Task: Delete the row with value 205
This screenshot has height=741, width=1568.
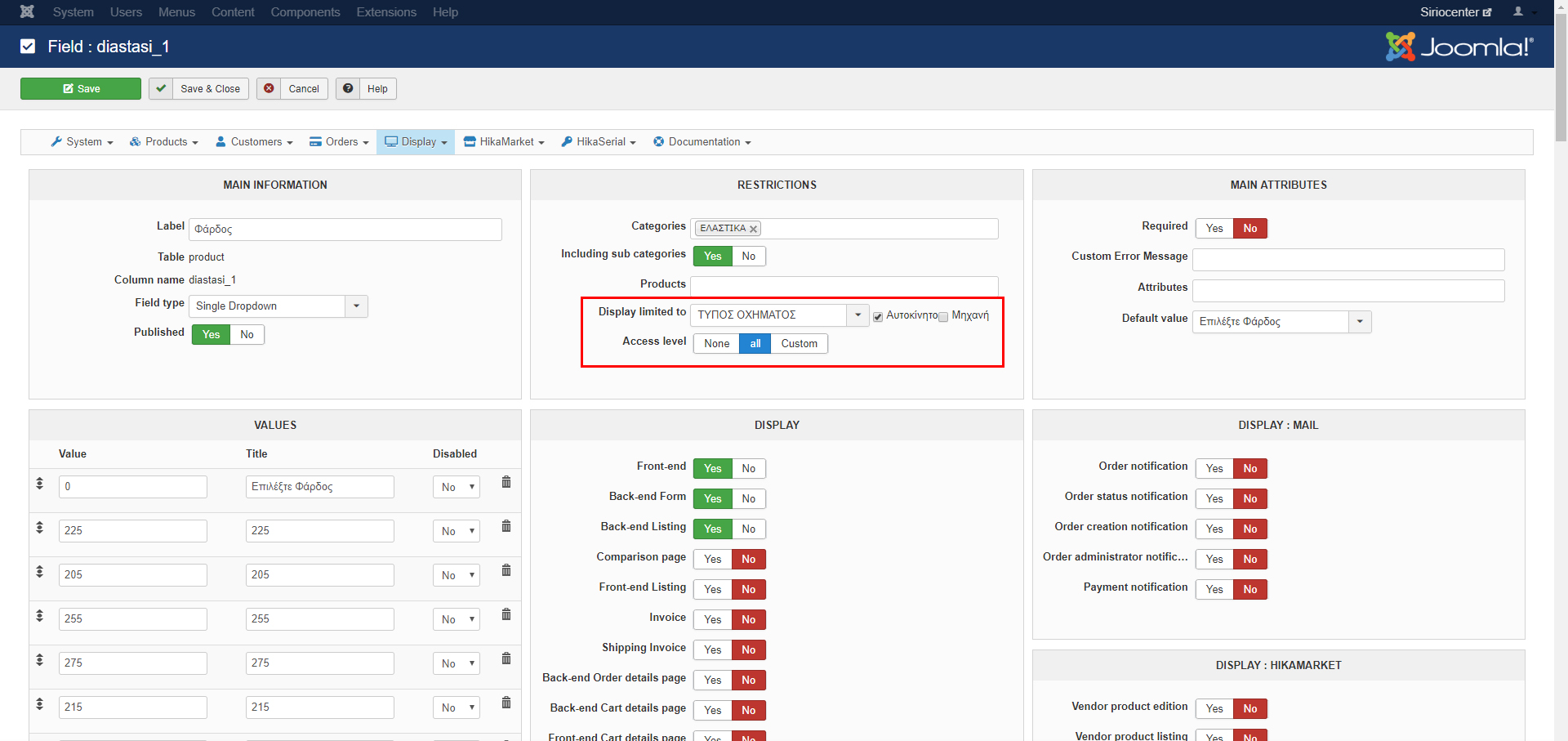Action: pyautogui.click(x=506, y=570)
